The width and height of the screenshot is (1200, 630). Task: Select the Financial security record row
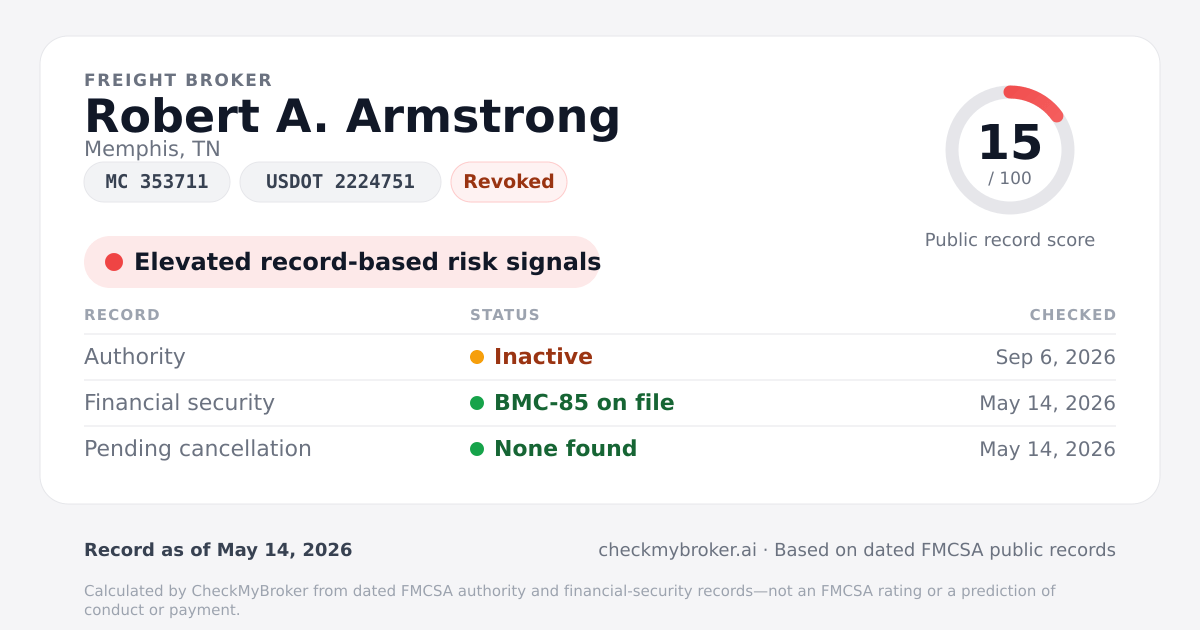600,403
